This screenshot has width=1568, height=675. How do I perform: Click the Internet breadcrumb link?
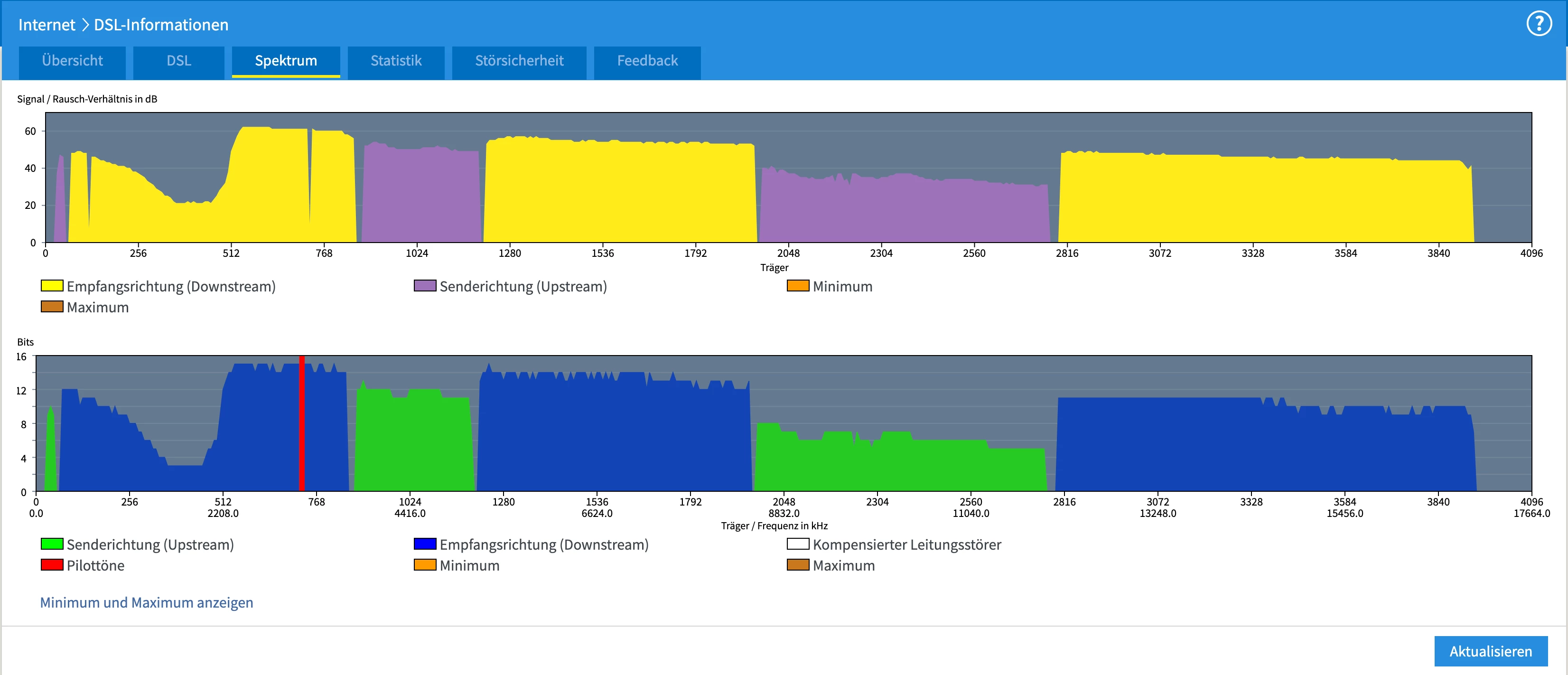pyautogui.click(x=46, y=25)
